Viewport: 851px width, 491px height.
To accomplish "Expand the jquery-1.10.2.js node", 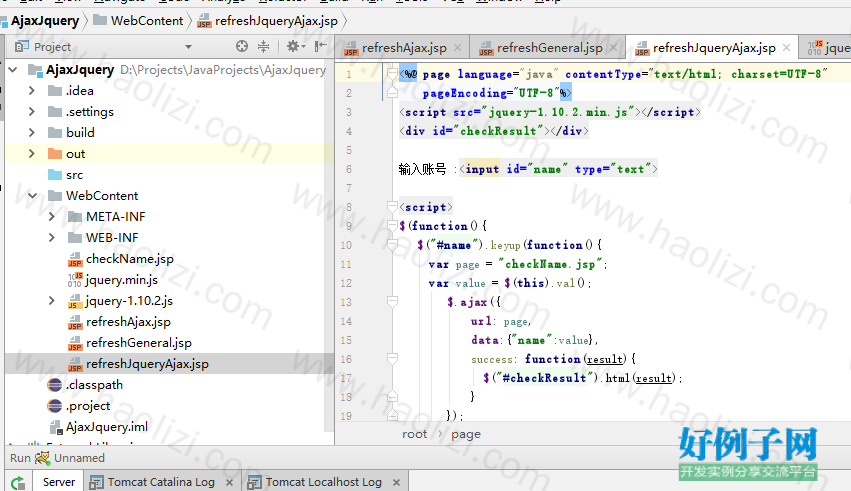I will (x=52, y=301).
